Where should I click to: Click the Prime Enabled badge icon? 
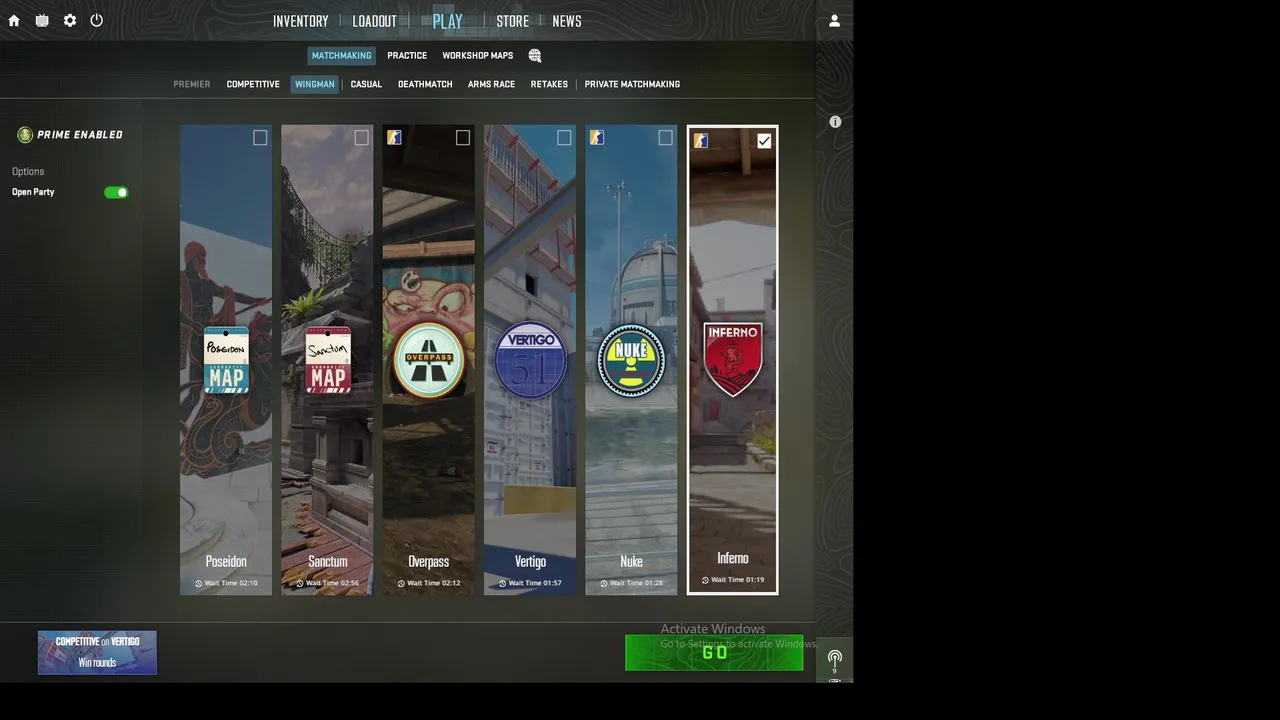point(25,134)
